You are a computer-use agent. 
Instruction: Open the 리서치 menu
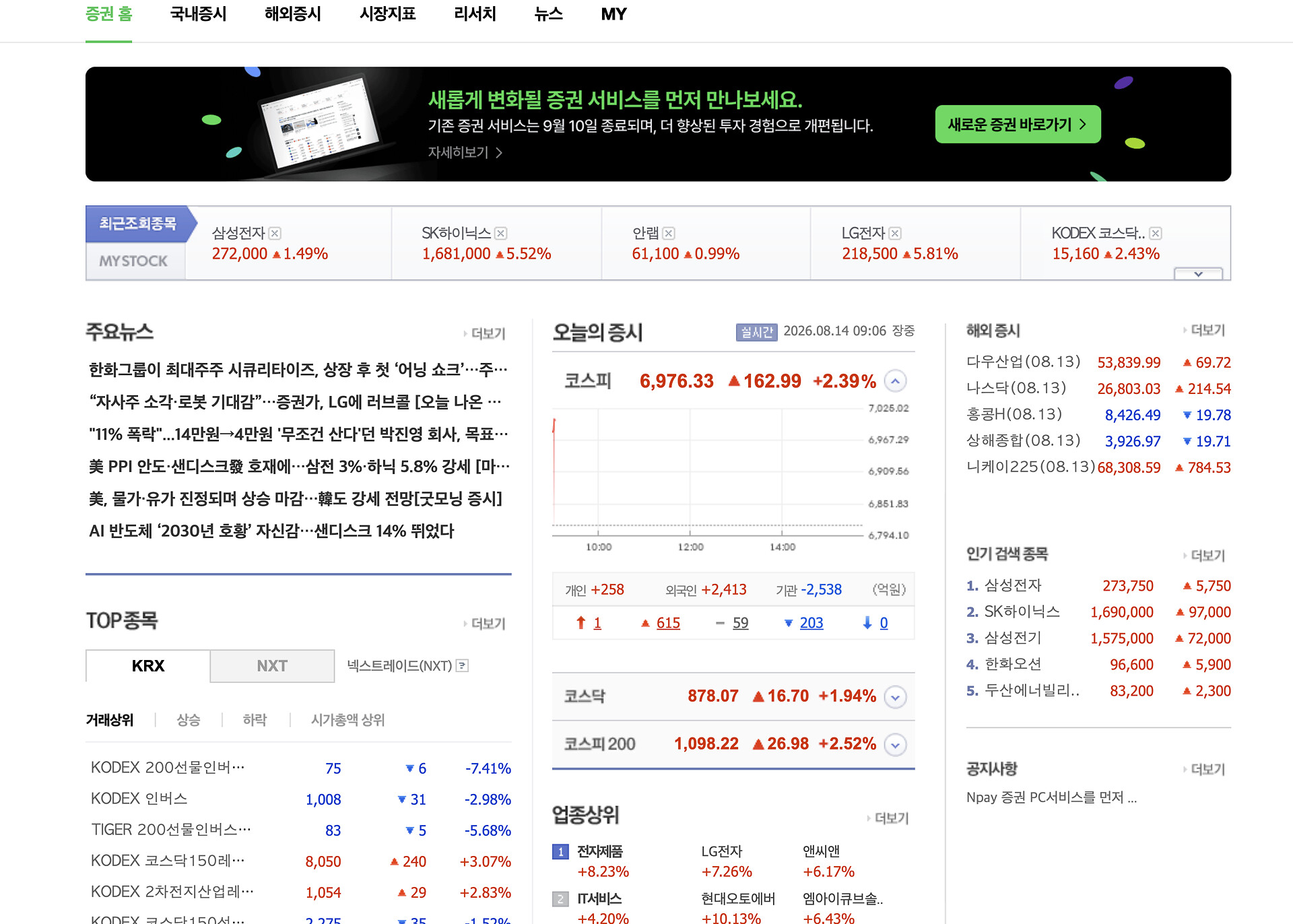click(x=475, y=14)
